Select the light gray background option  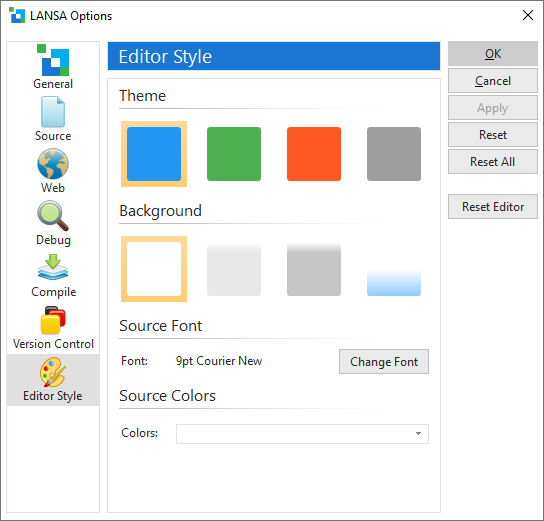[x=234, y=269]
